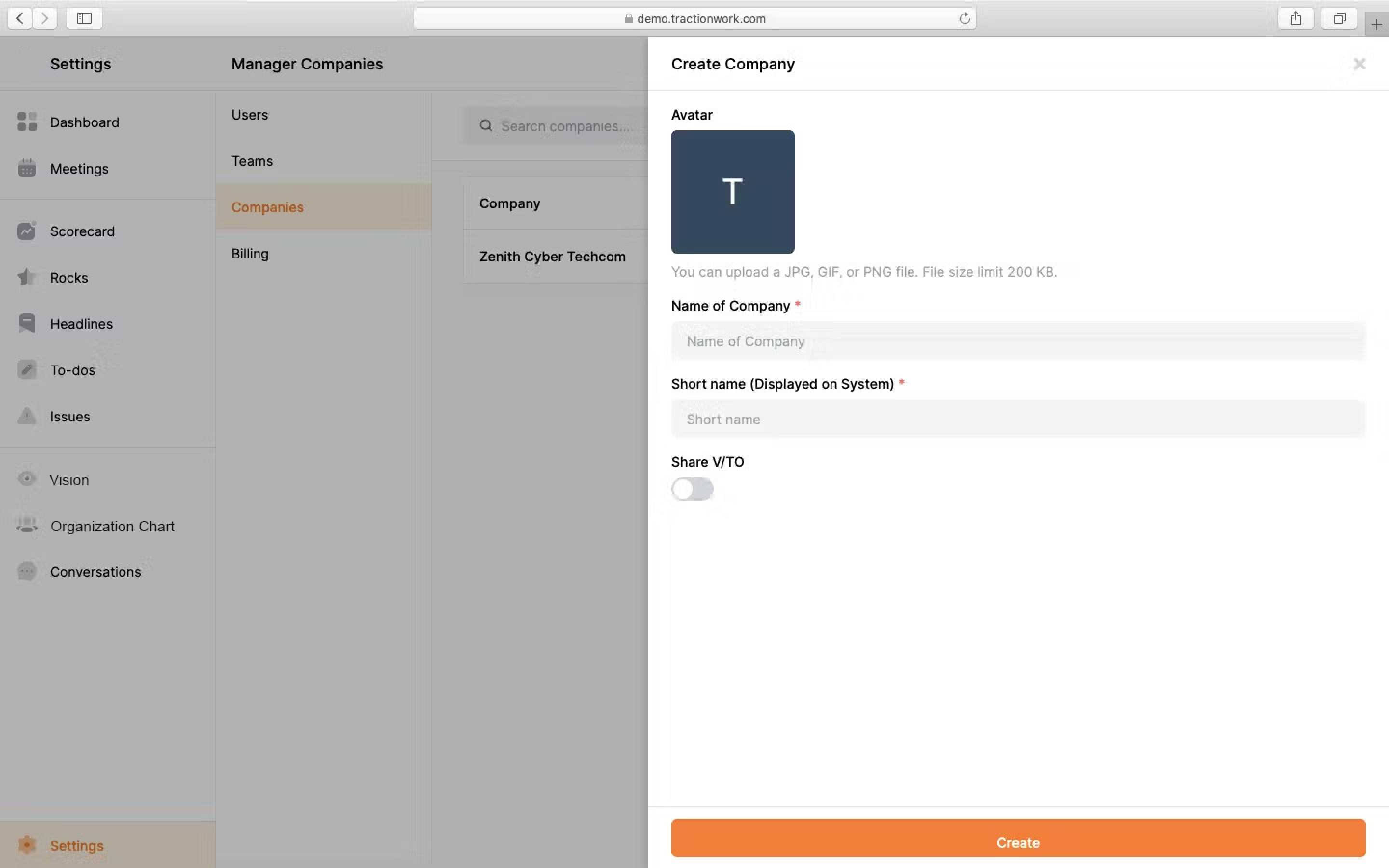Select the Rocks star icon
This screenshot has height=868, width=1389.
27,277
